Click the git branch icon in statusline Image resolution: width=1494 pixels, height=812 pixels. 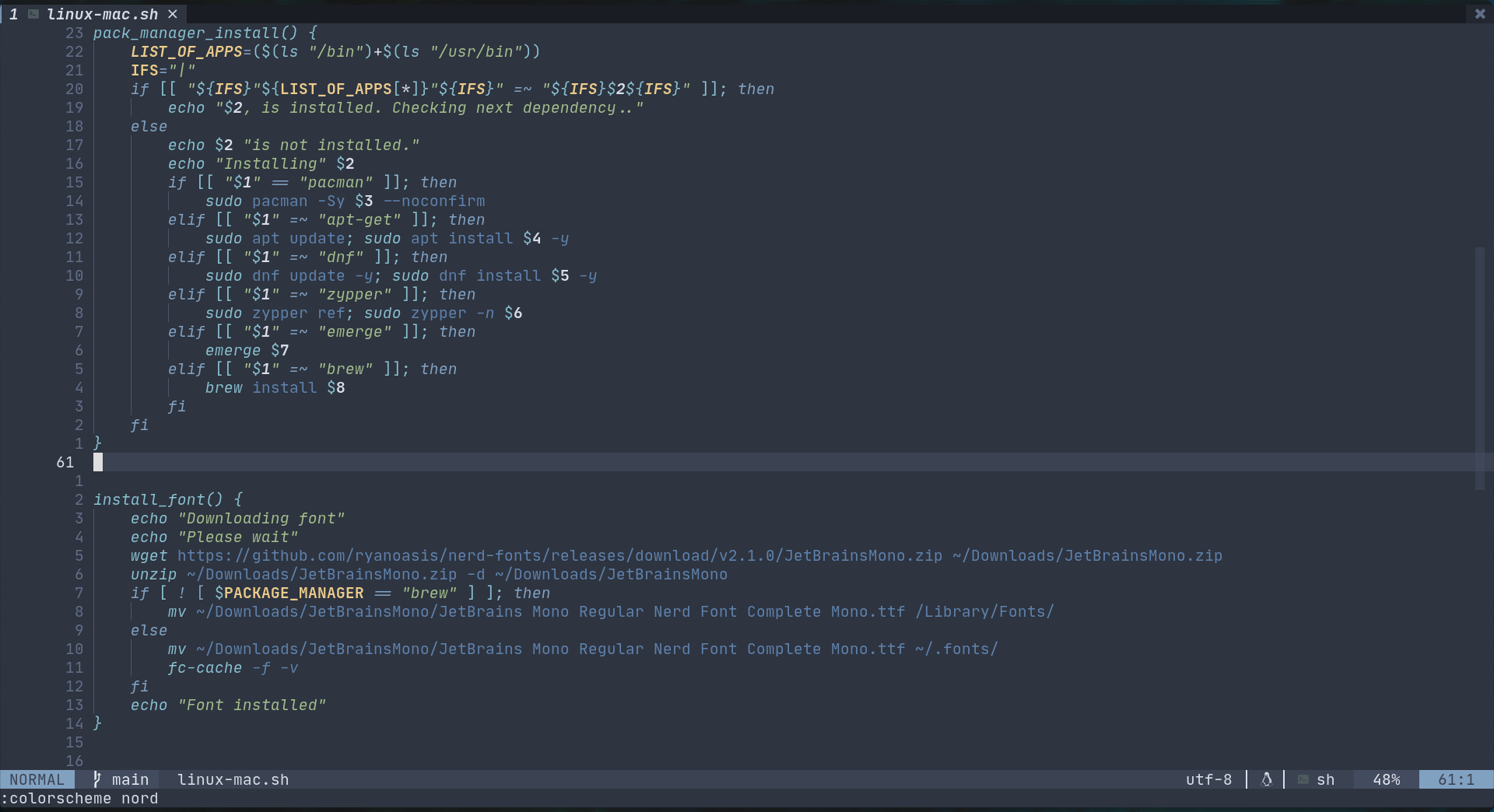click(x=97, y=779)
